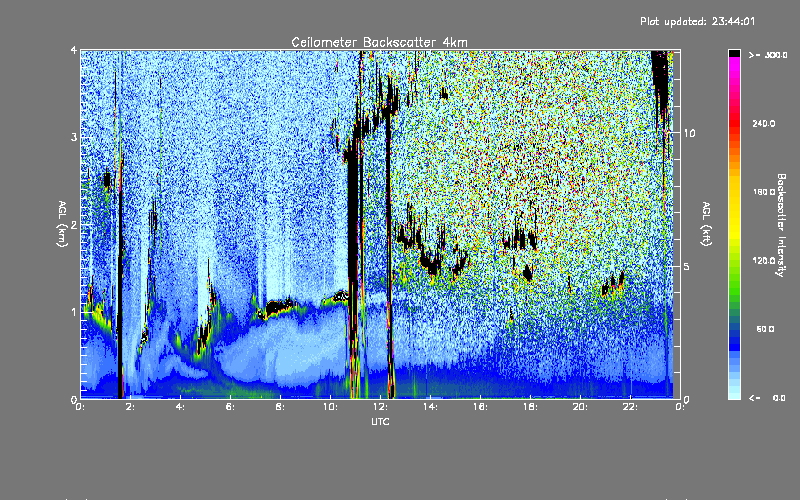The height and width of the screenshot is (500, 800).
Task: Click the '3' km label on left axis
Action: pos(74,138)
